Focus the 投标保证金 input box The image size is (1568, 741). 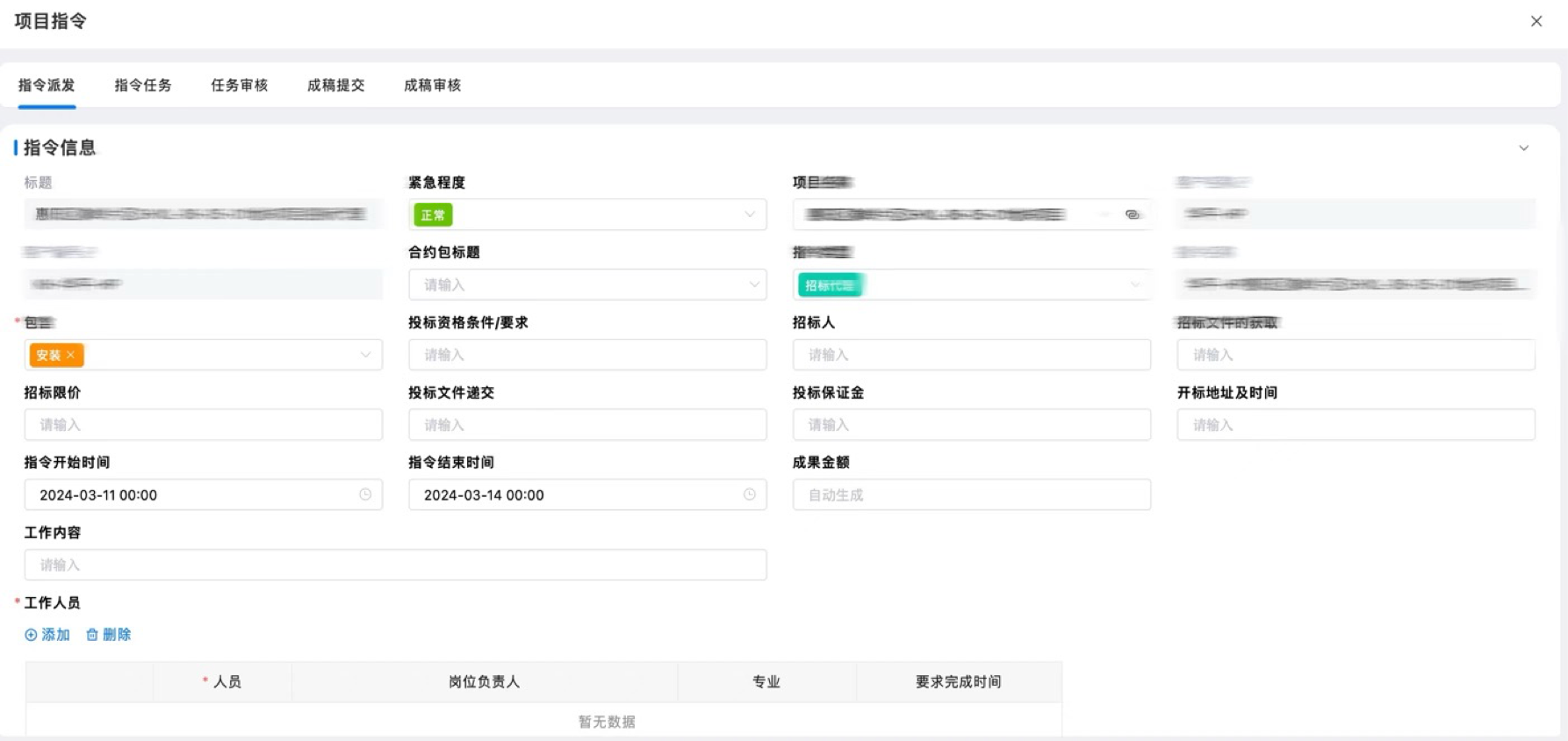[x=971, y=425]
